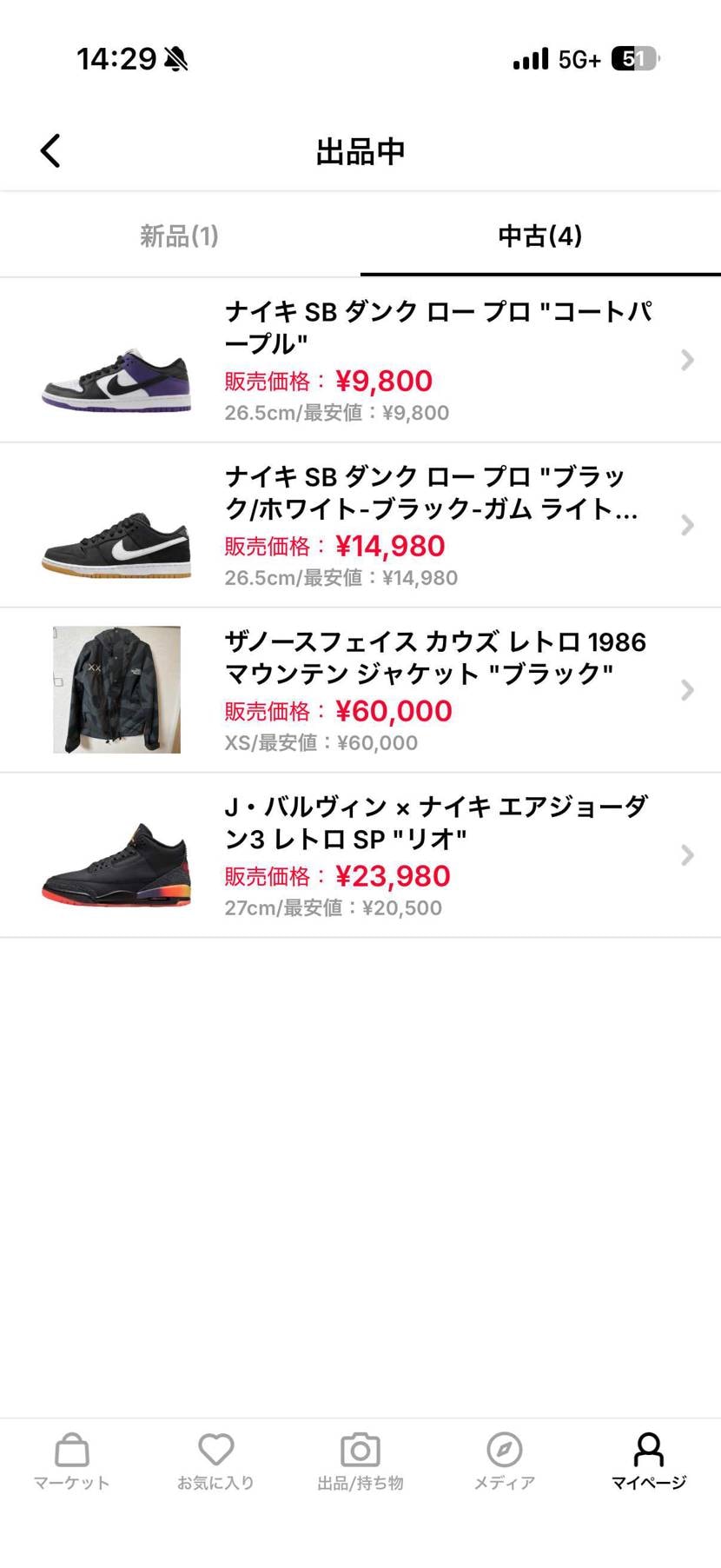Tap the ¥60,000 sale price

pyautogui.click(x=394, y=711)
